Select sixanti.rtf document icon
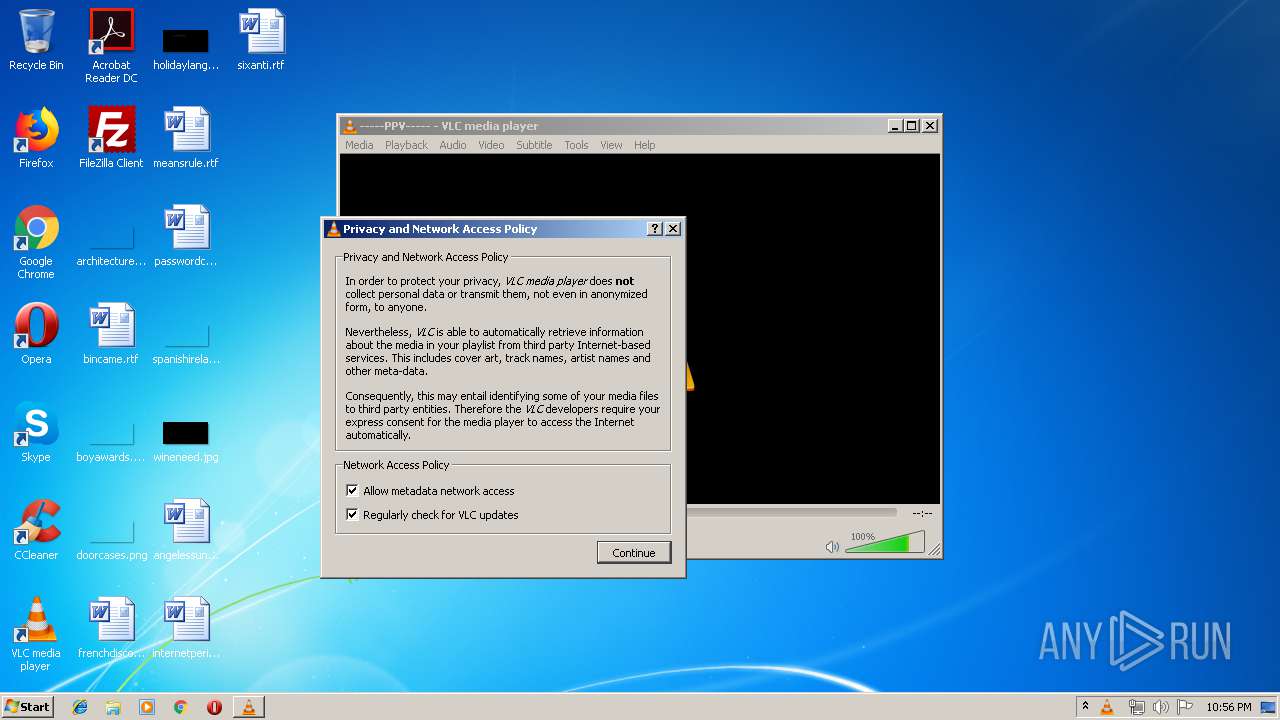This screenshot has width=1280, height=720. (x=261, y=40)
